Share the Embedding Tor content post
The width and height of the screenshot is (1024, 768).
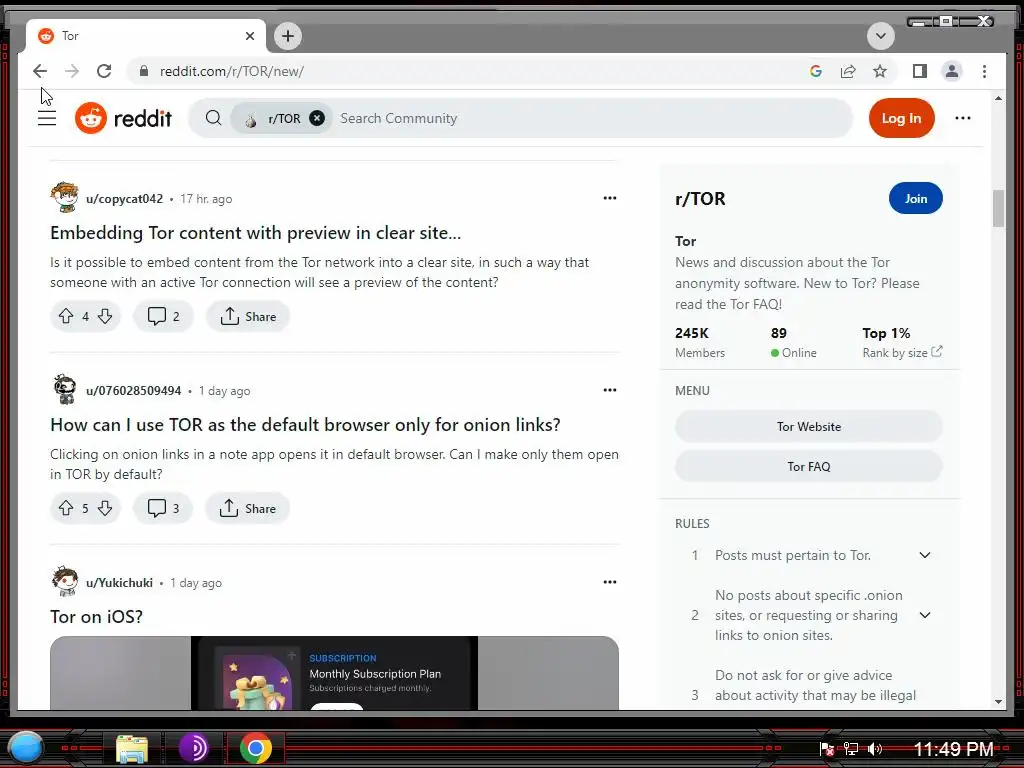[x=248, y=317]
